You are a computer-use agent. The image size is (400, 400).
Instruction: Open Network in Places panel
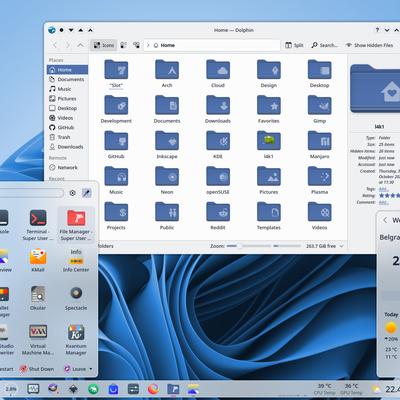tap(67, 167)
